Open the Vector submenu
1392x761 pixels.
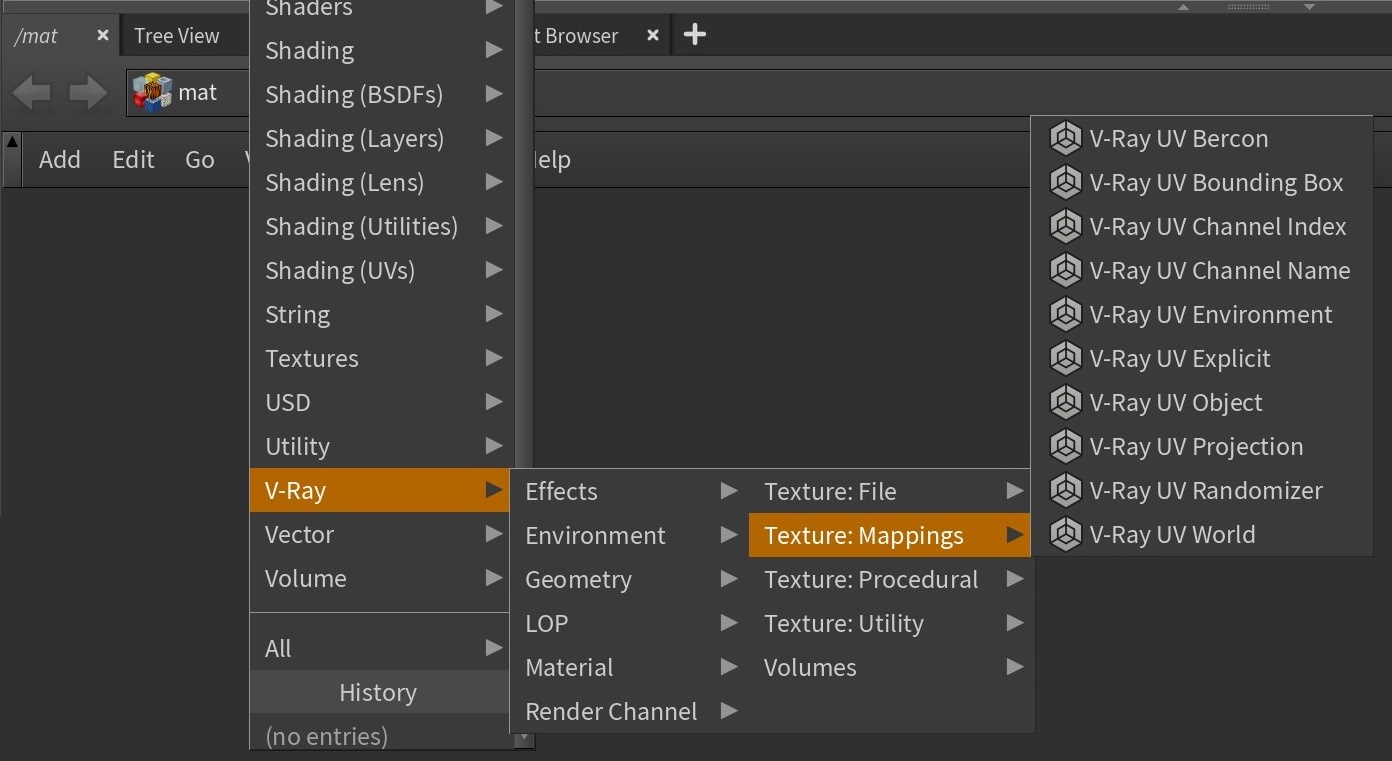pyautogui.click(x=382, y=534)
